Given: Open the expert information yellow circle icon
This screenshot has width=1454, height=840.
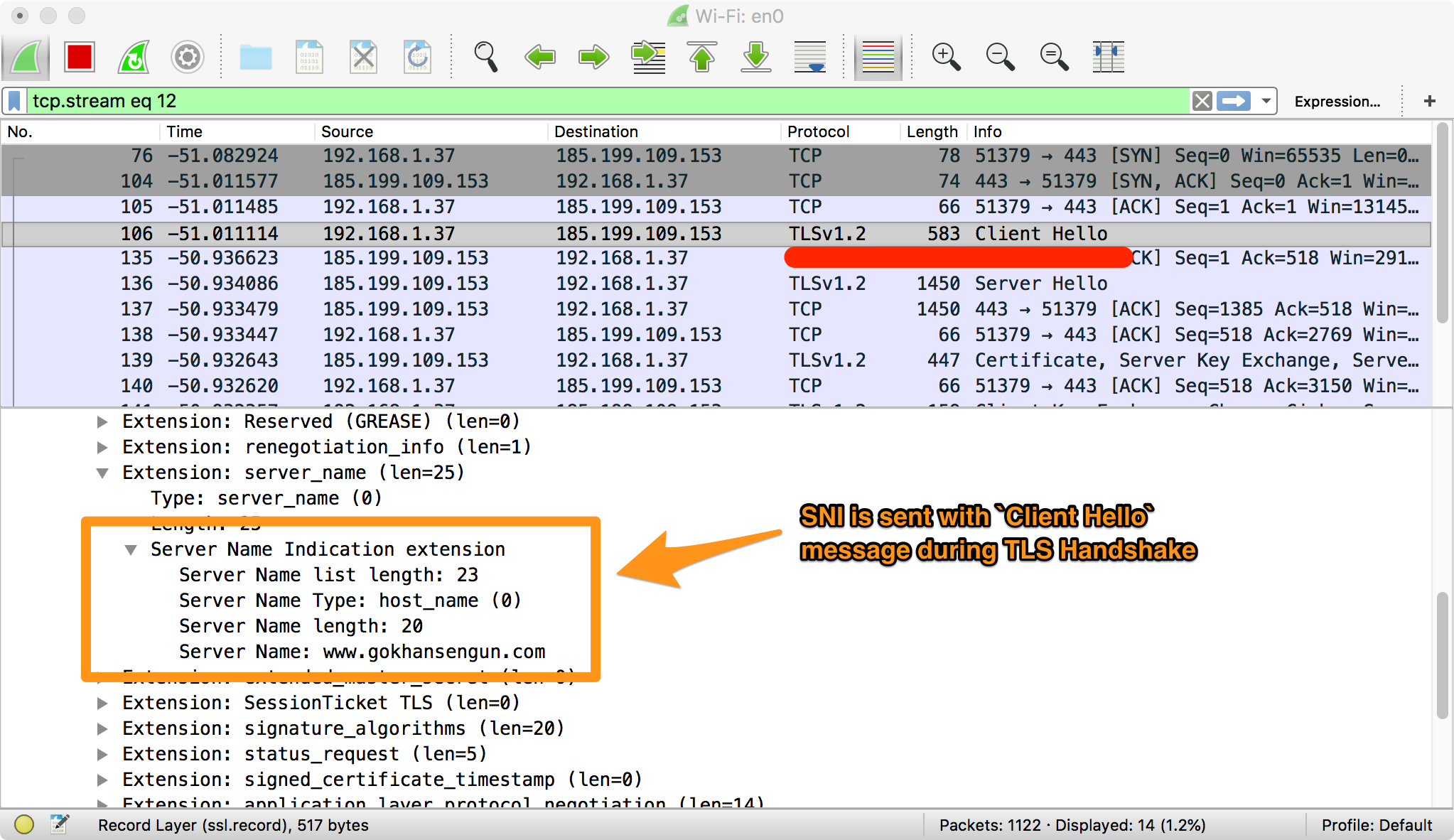Looking at the screenshot, I should [x=24, y=824].
